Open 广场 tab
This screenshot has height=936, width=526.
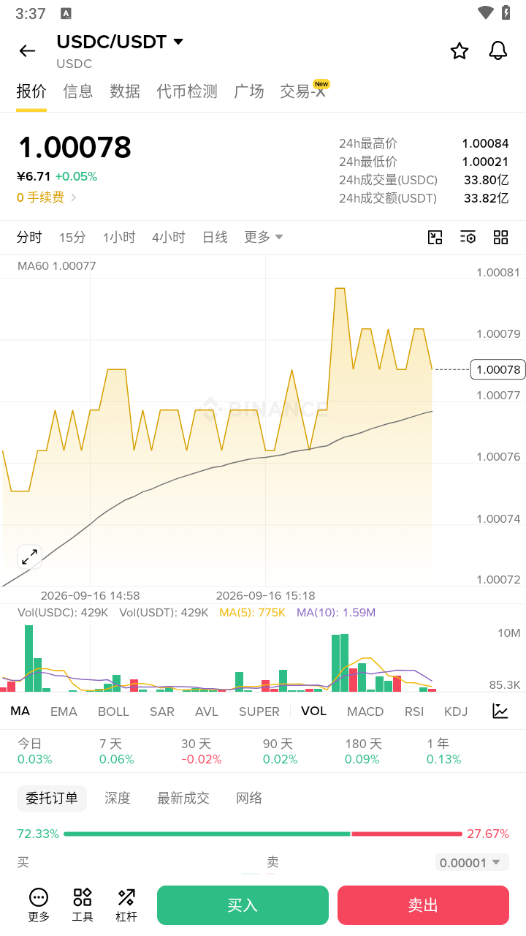point(249,91)
